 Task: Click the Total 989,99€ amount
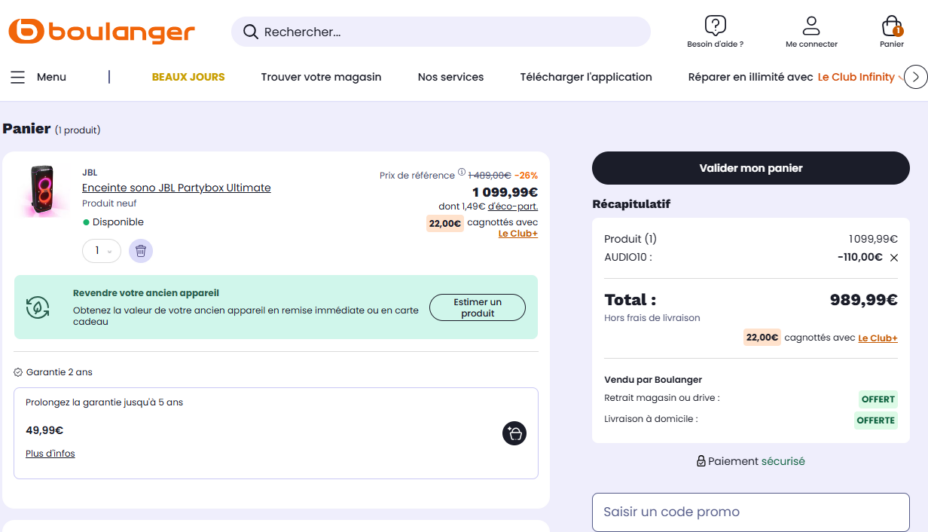coord(863,299)
